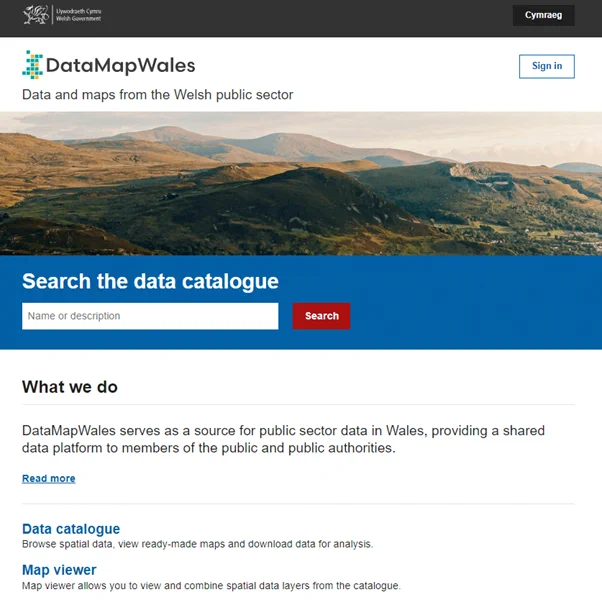Follow the Read more link
This screenshot has width=602, height=610.
coord(49,479)
